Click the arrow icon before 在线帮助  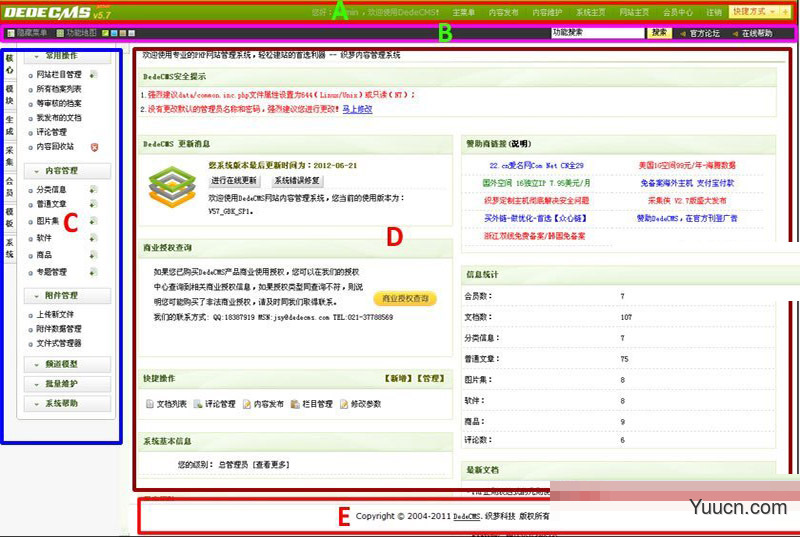[735, 34]
